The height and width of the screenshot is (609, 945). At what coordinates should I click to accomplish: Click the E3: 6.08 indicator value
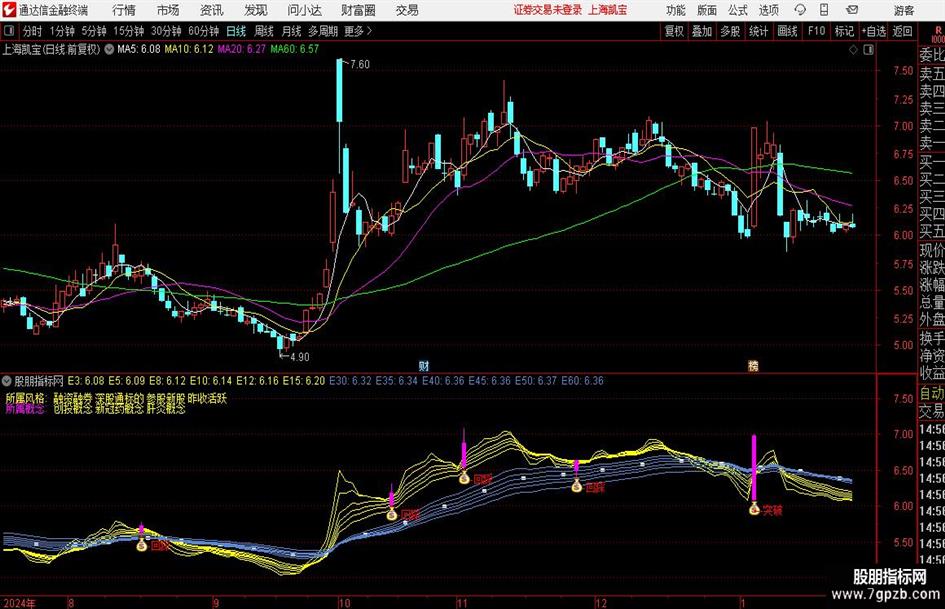86,381
